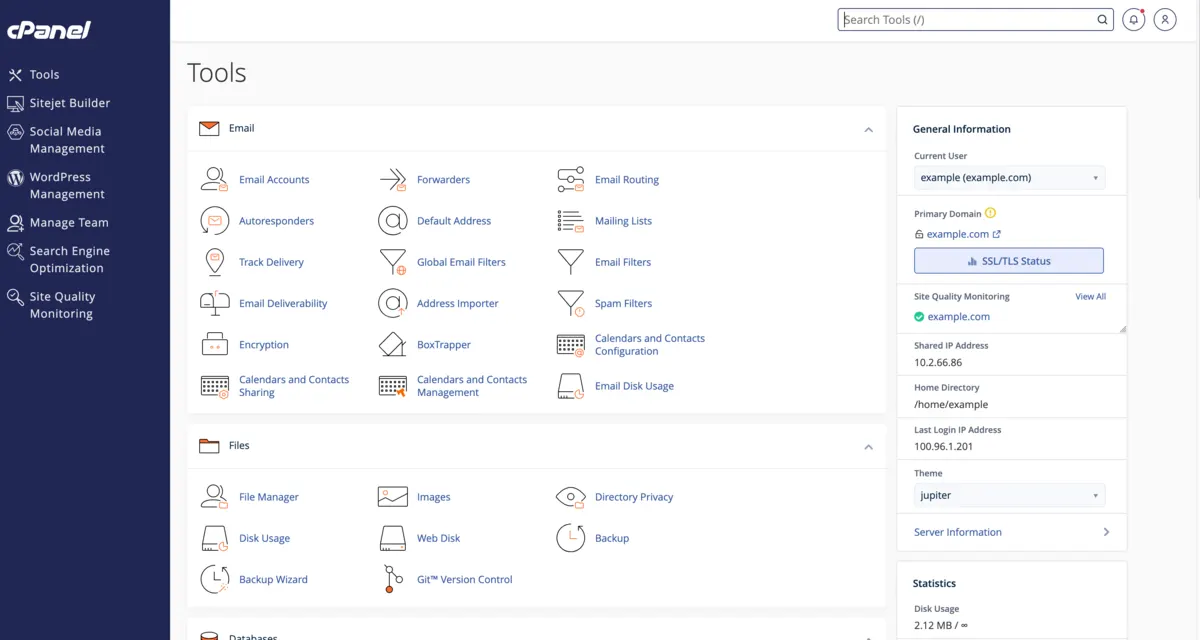Click the Track Delivery link text

point(271,262)
